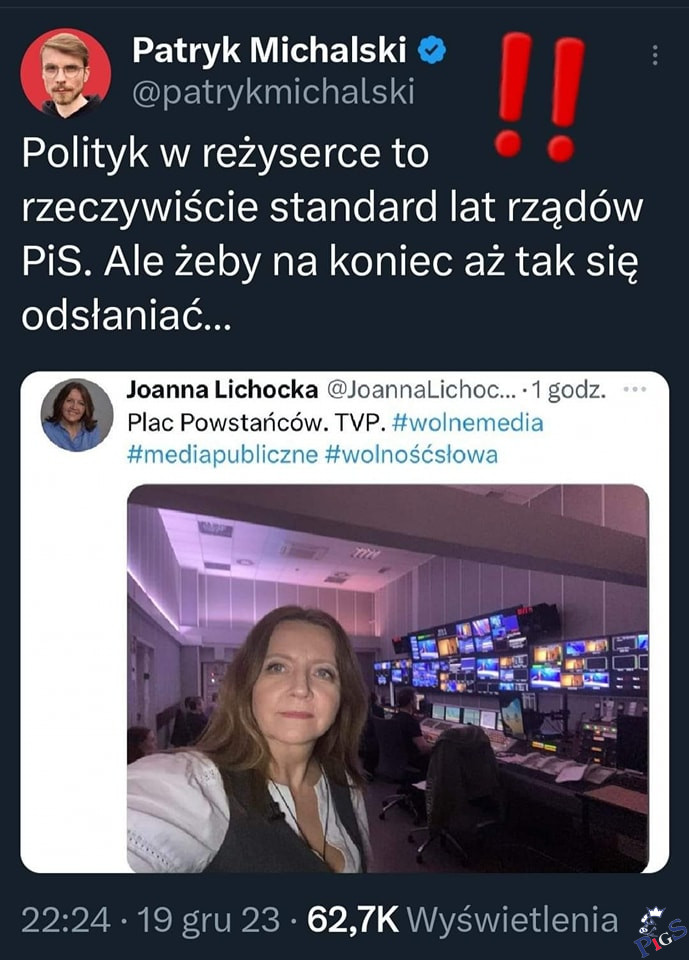Click the Patryk Michalski display name
Screen dimensions: 689x960
tap(269, 50)
